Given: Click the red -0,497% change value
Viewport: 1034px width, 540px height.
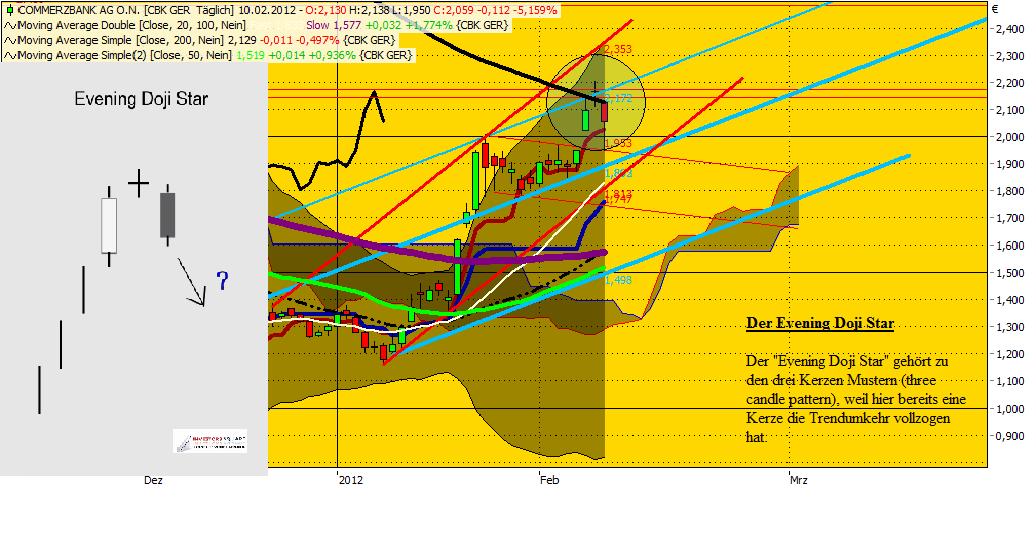Looking at the screenshot, I should pos(317,41).
